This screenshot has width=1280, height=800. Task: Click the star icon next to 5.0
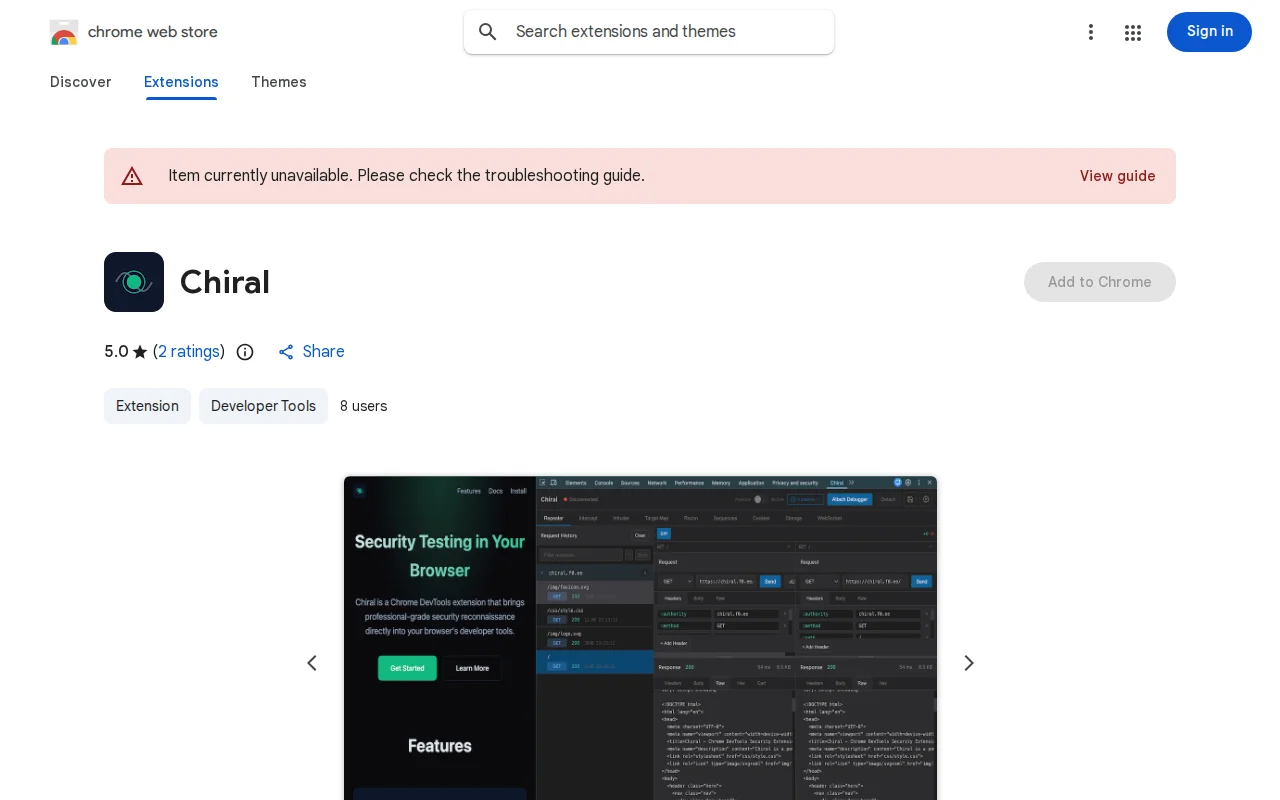pos(140,352)
